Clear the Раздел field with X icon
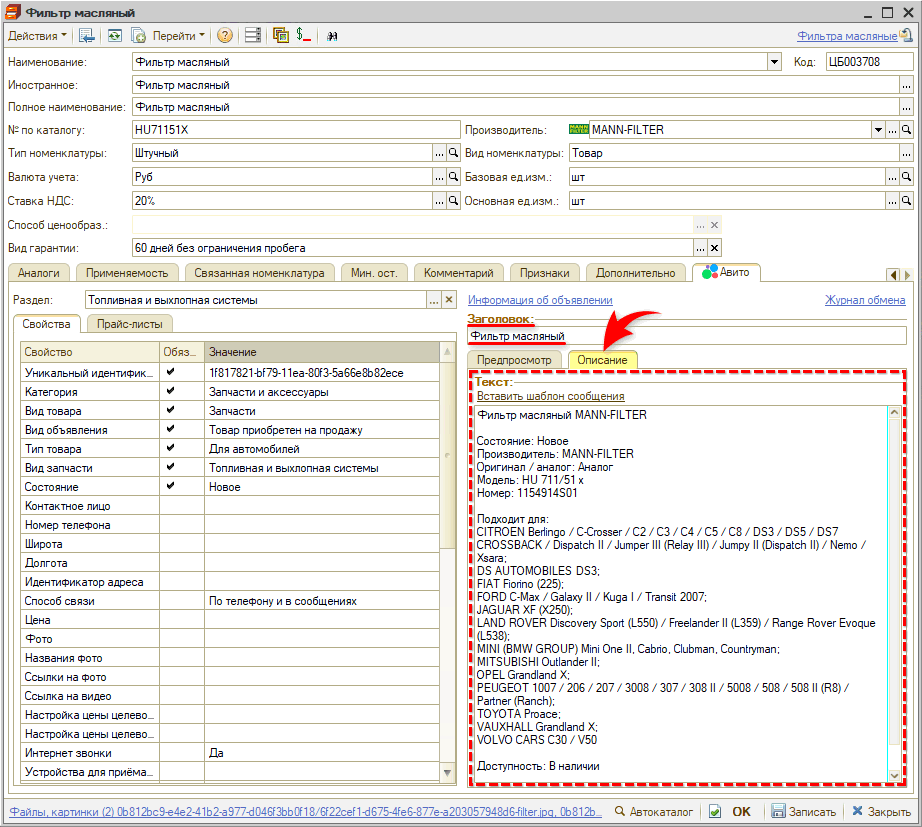This screenshot has width=922, height=827. pyautogui.click(x=449, y=300)
